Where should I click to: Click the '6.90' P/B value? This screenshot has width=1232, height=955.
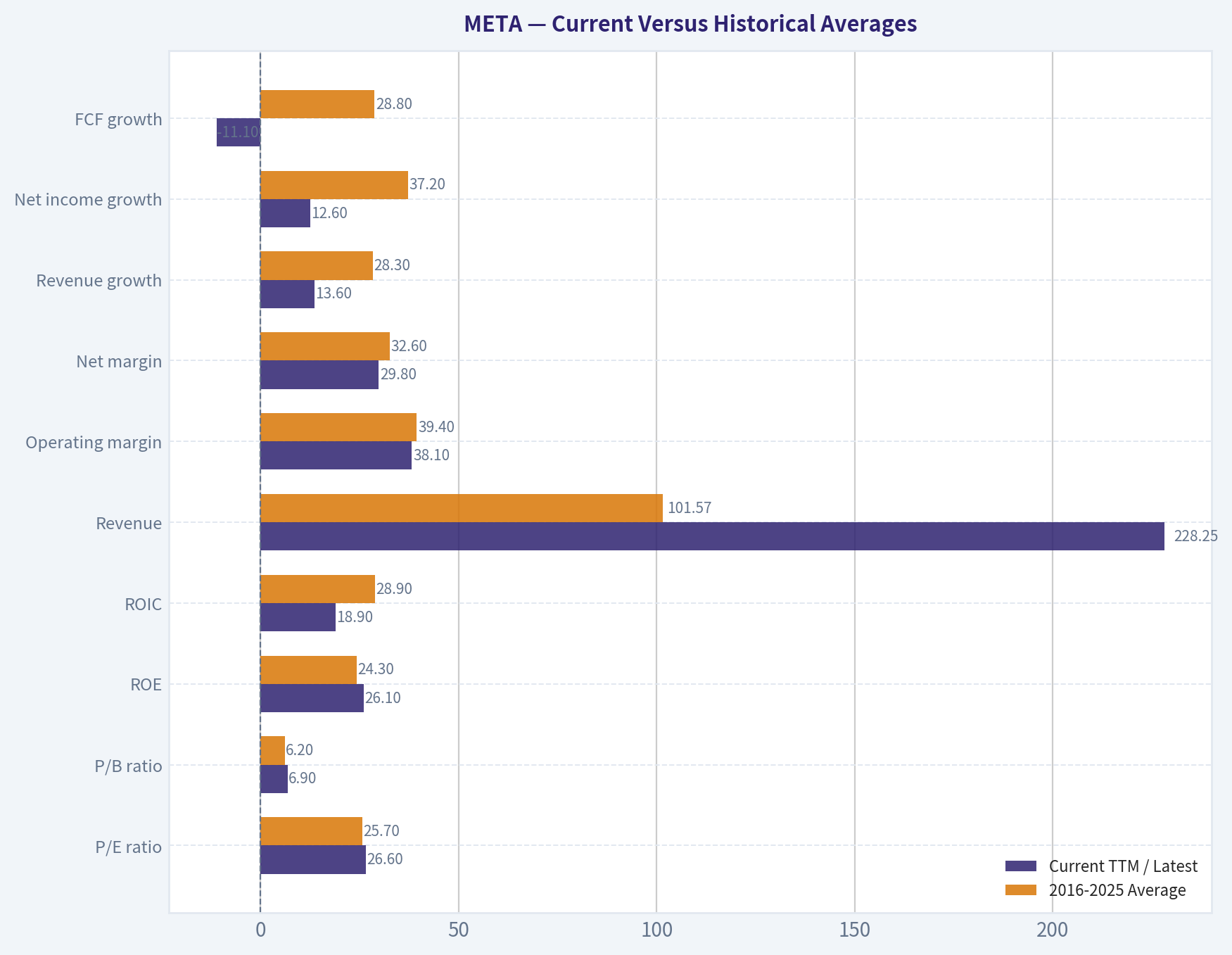point(302,778)
